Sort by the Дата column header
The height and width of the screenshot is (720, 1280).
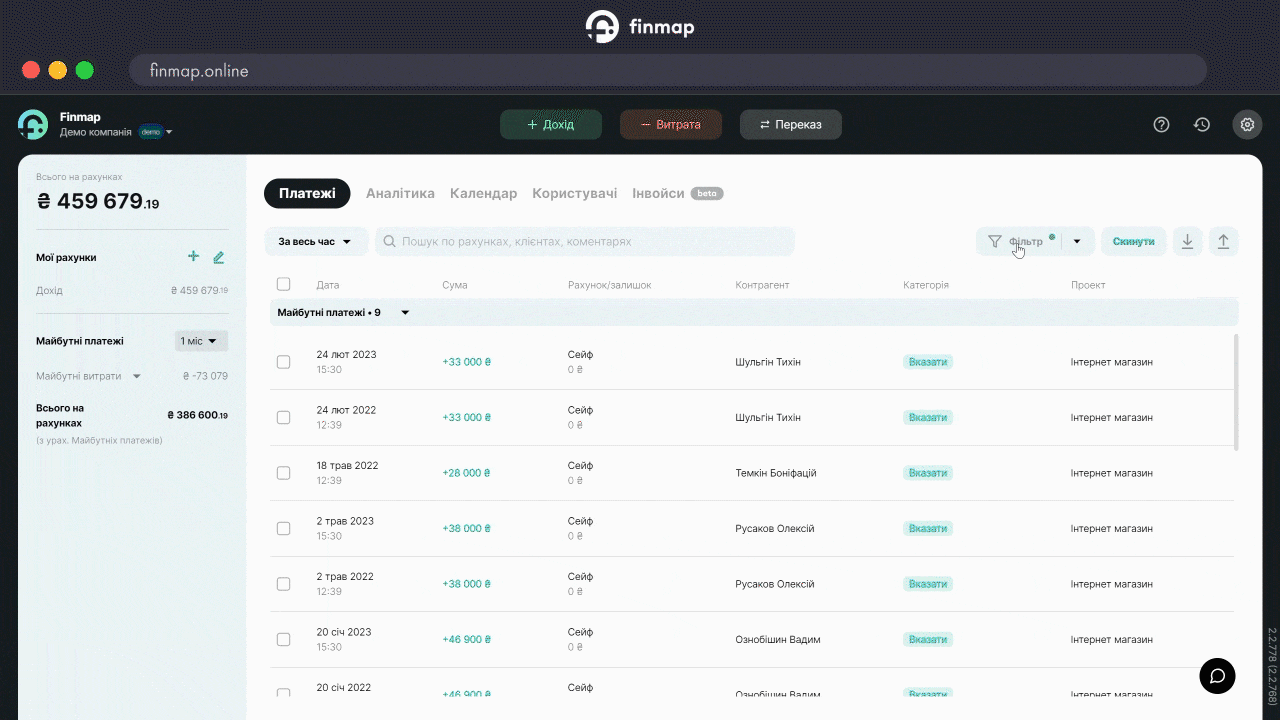[x=328, y=285]
